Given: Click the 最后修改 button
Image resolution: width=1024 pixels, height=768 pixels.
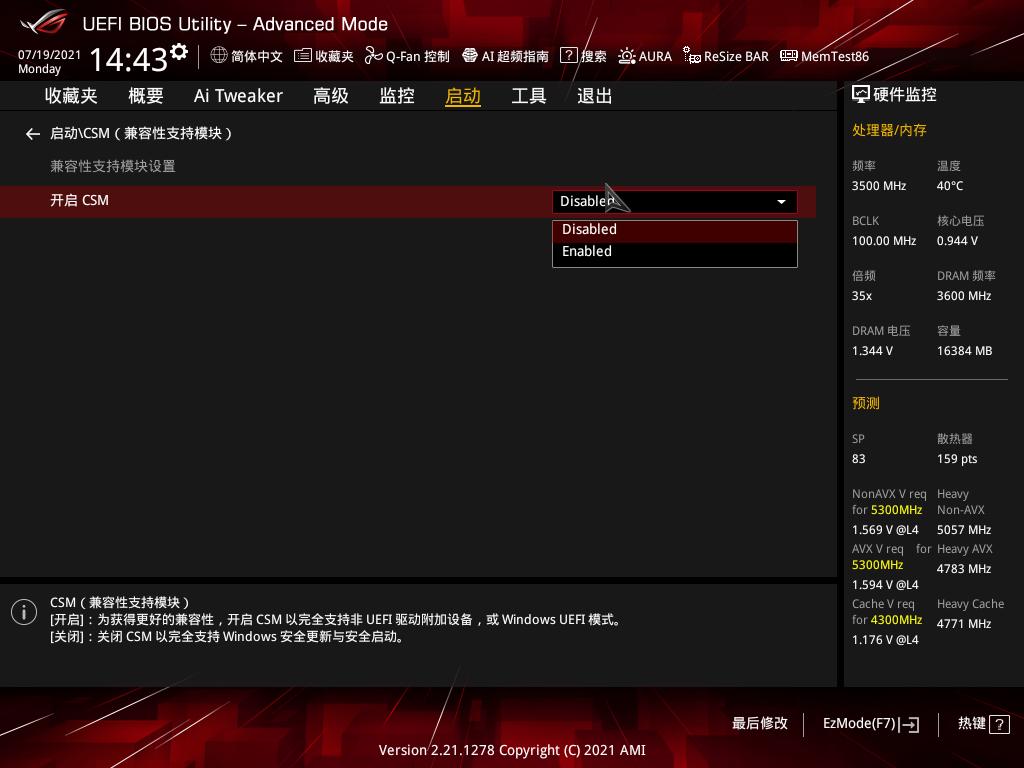Looking at the screenshot, I should point(760,724).
